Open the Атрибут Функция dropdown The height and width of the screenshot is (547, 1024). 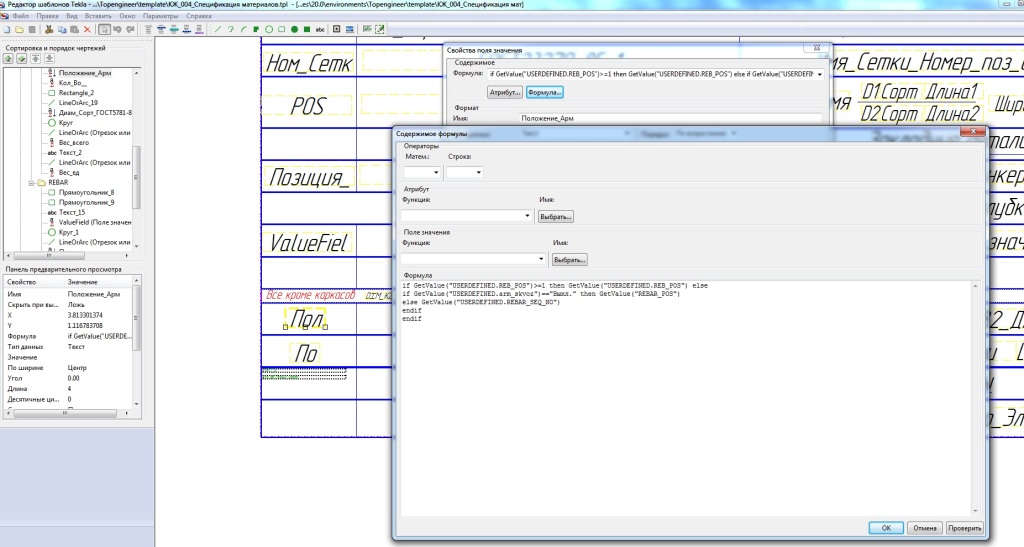[466, 216]
